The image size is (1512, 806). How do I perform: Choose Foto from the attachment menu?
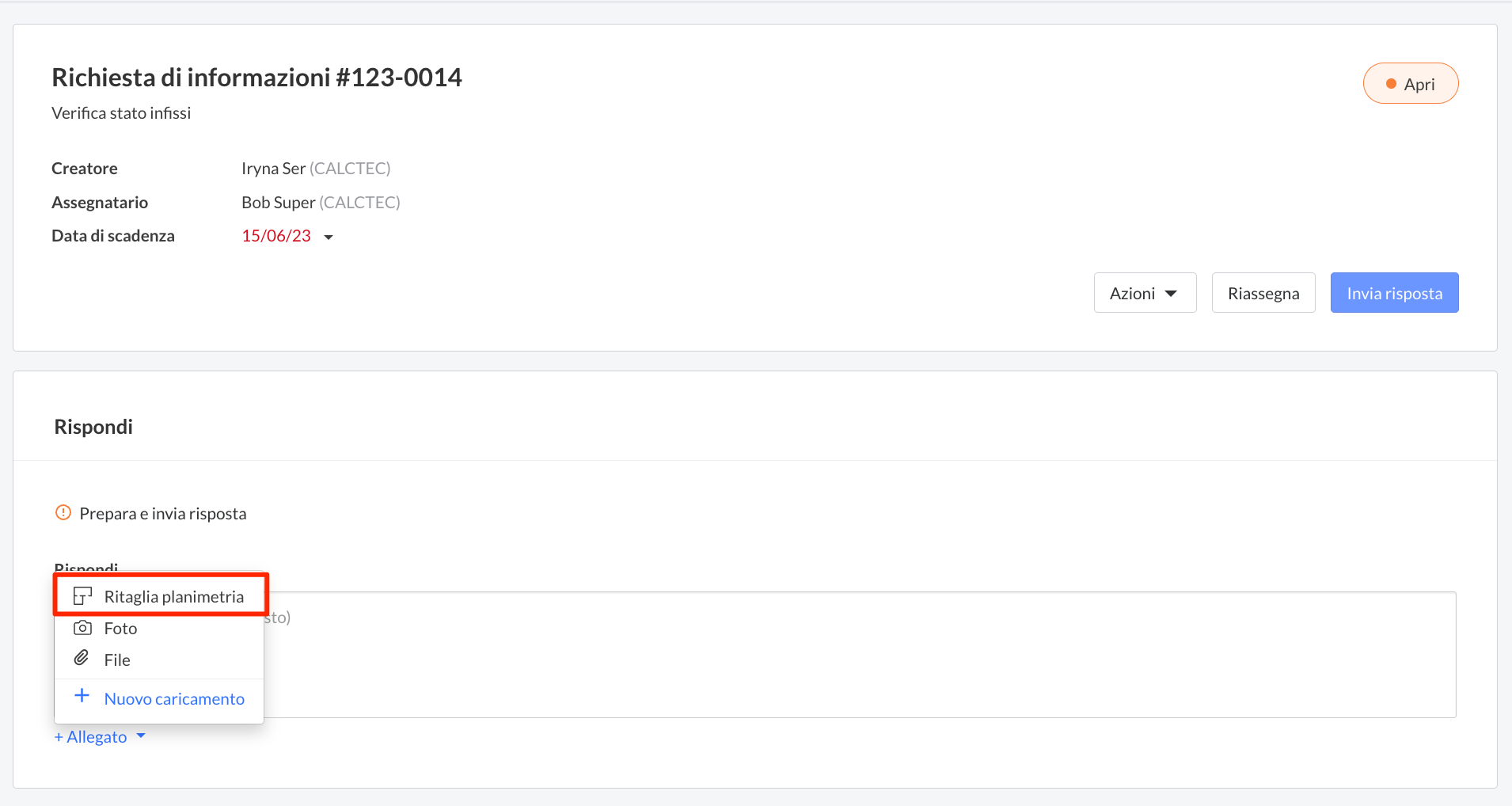[159, 628]
